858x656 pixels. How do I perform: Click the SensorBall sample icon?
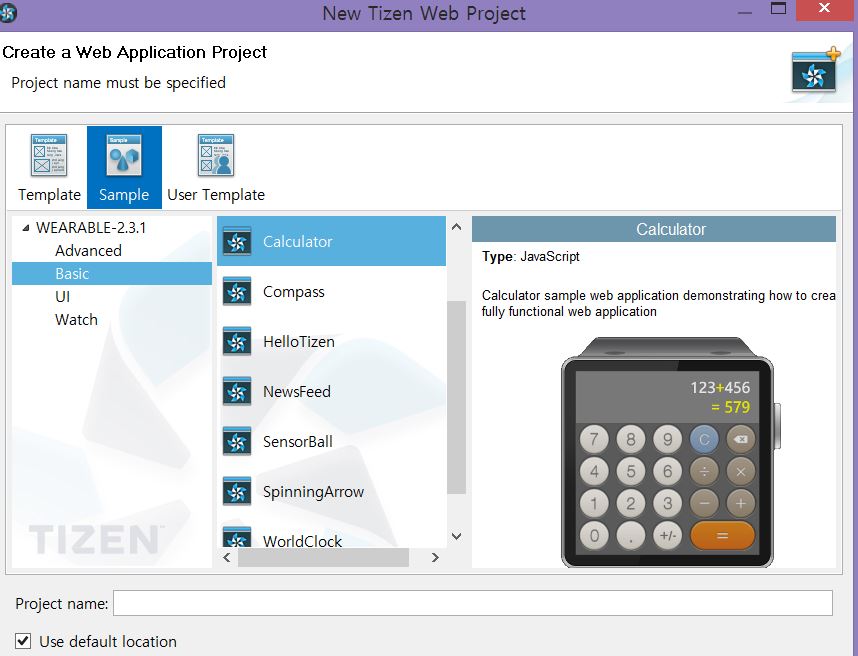point(237,441)
